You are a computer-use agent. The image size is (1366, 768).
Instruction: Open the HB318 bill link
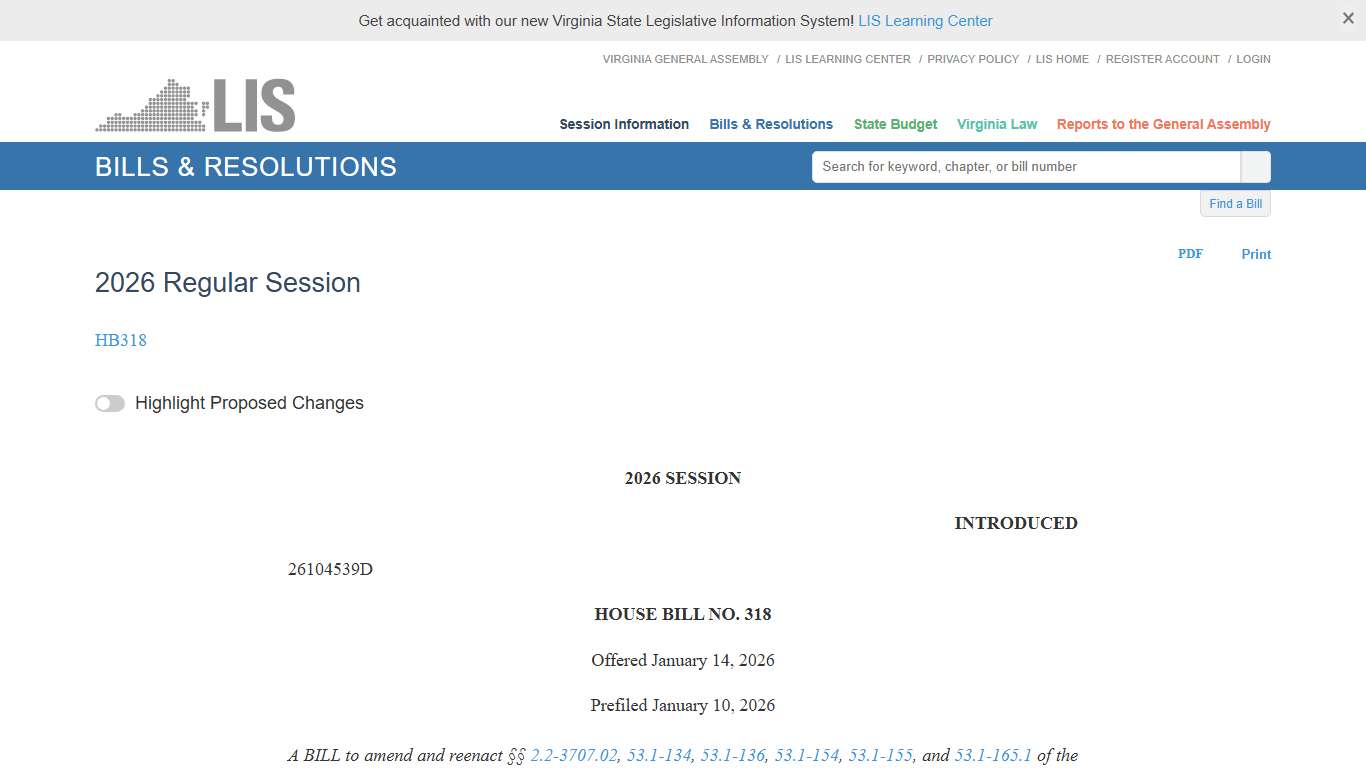coord(120,340)
